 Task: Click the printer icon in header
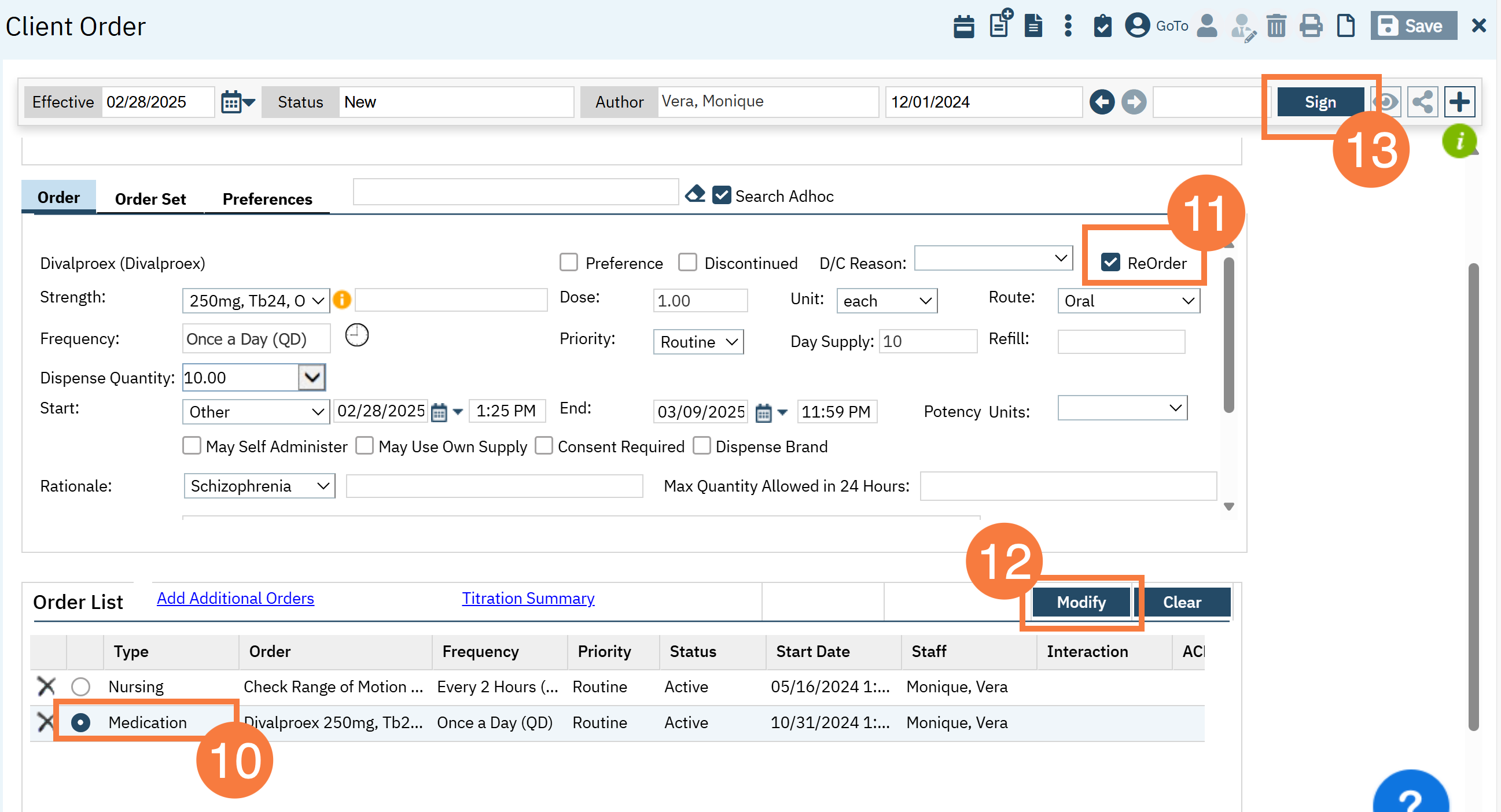(1311, 26)
